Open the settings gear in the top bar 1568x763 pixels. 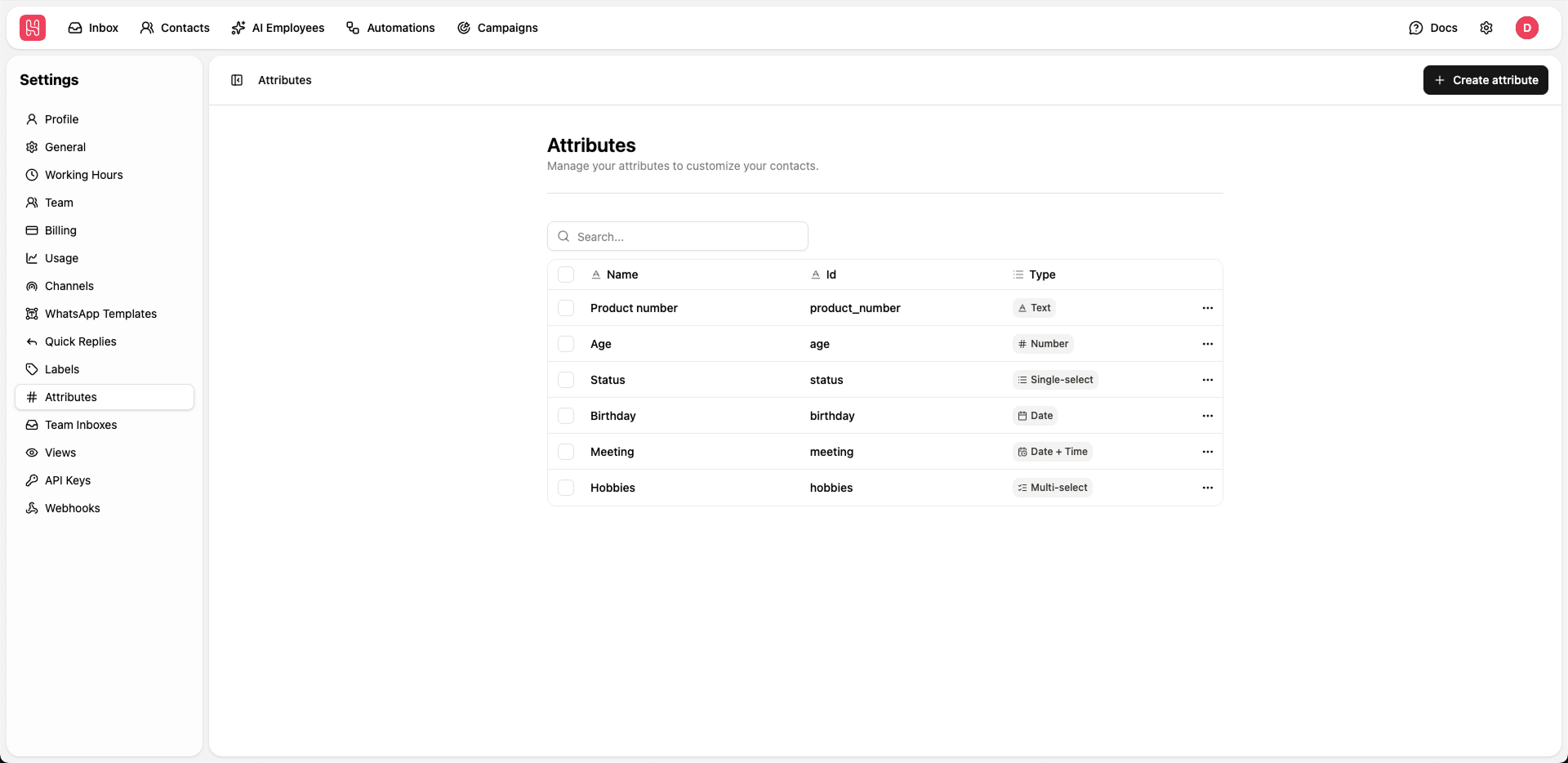tap(1486, 28)
